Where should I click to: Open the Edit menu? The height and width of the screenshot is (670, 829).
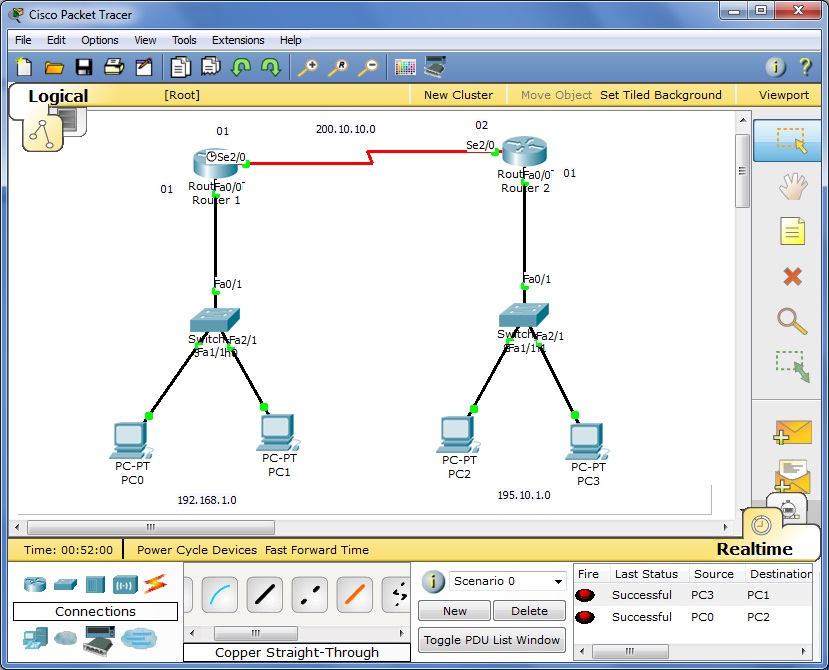click(x=56, y=40)
